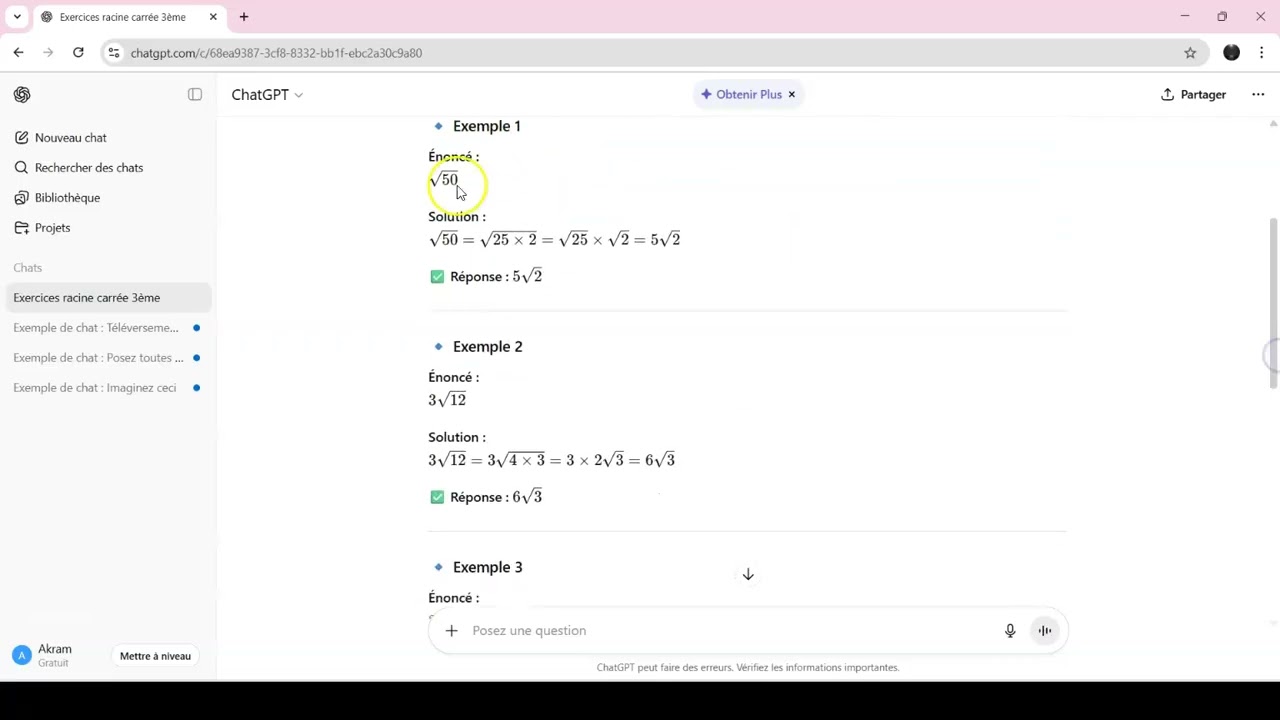Collapse the sidebar with the panel icon
Image resolution: width=1280 pixels, height=720 pixels.
(195, 94)
